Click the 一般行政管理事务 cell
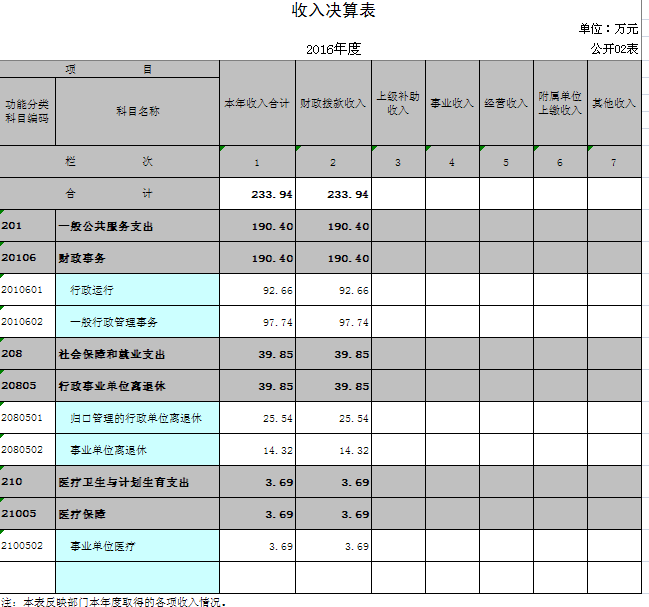This screenshot has height=607, width=649. (x=137, y=322)
